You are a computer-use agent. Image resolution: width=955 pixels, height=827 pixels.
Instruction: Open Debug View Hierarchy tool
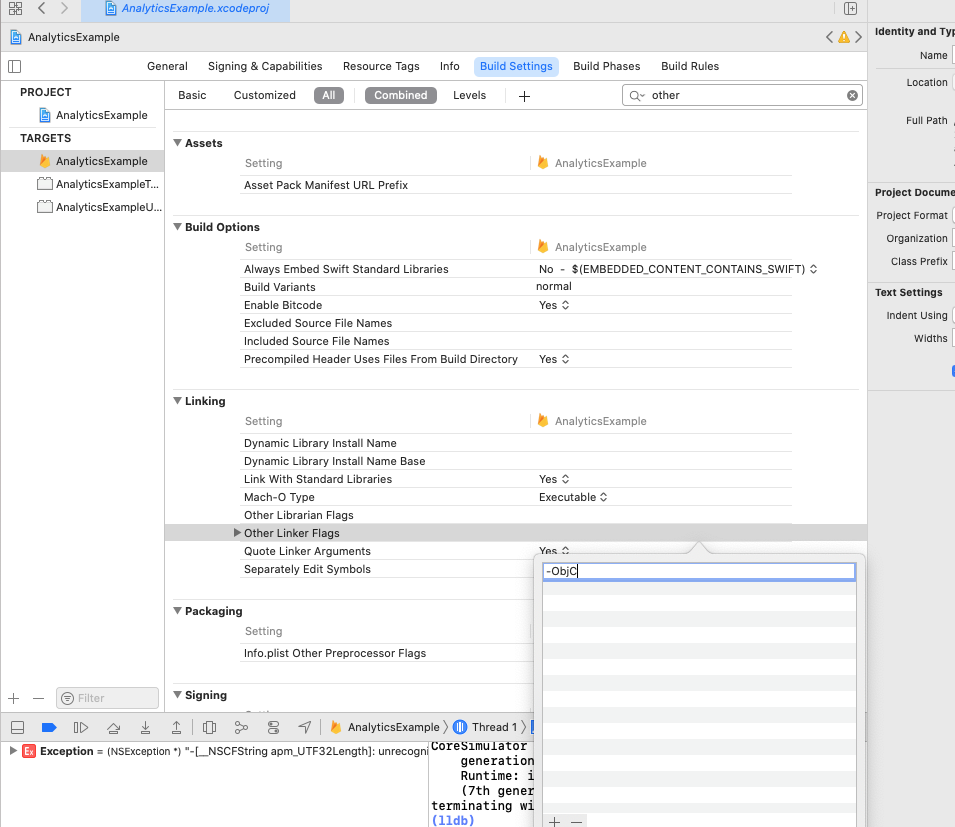pos(209,727)
